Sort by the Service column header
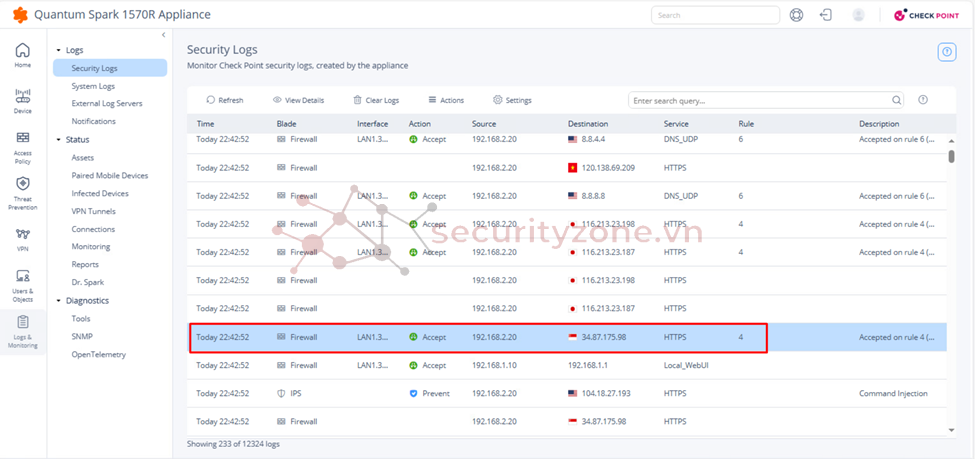The image size is (975, 459). (676, 124)
